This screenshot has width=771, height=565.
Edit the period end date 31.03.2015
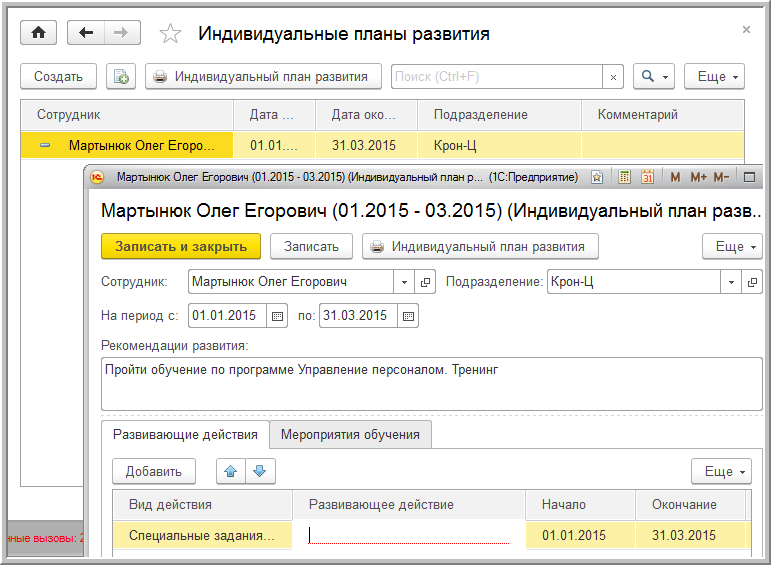(x=358, y=316)
